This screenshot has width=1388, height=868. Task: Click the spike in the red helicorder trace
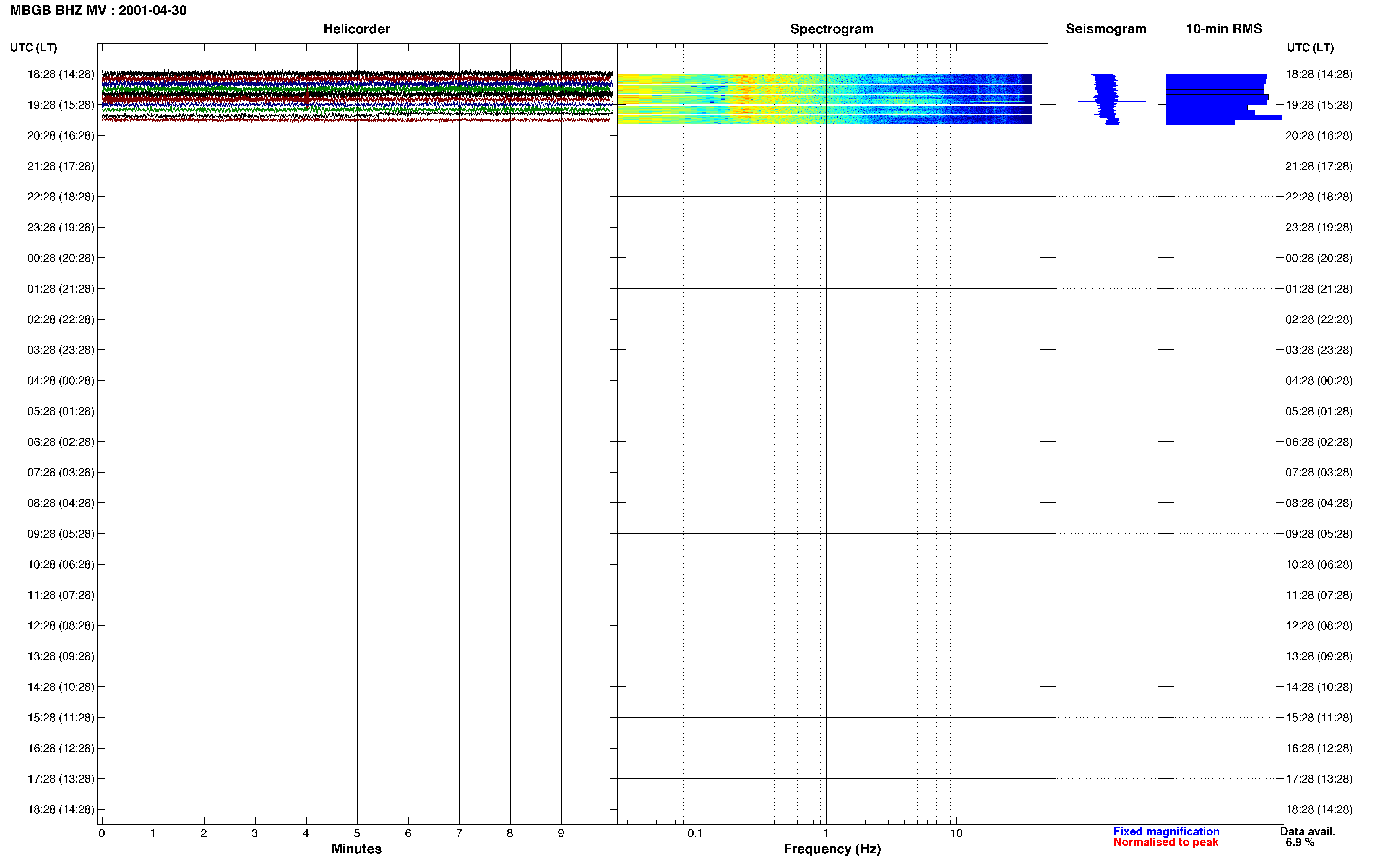pos(307,97)
